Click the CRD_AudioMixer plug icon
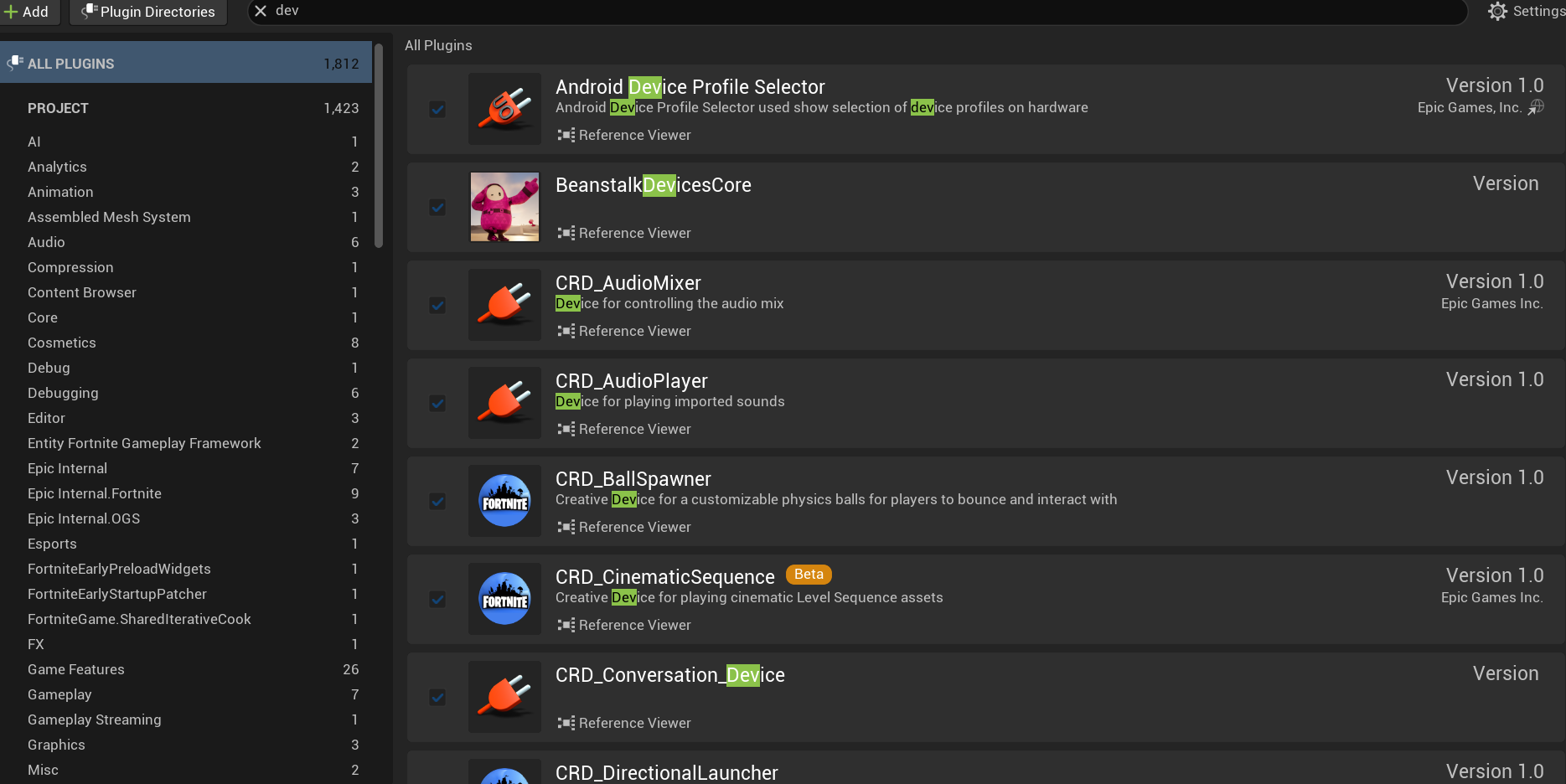1566x784 pixels. click(504, 305)
